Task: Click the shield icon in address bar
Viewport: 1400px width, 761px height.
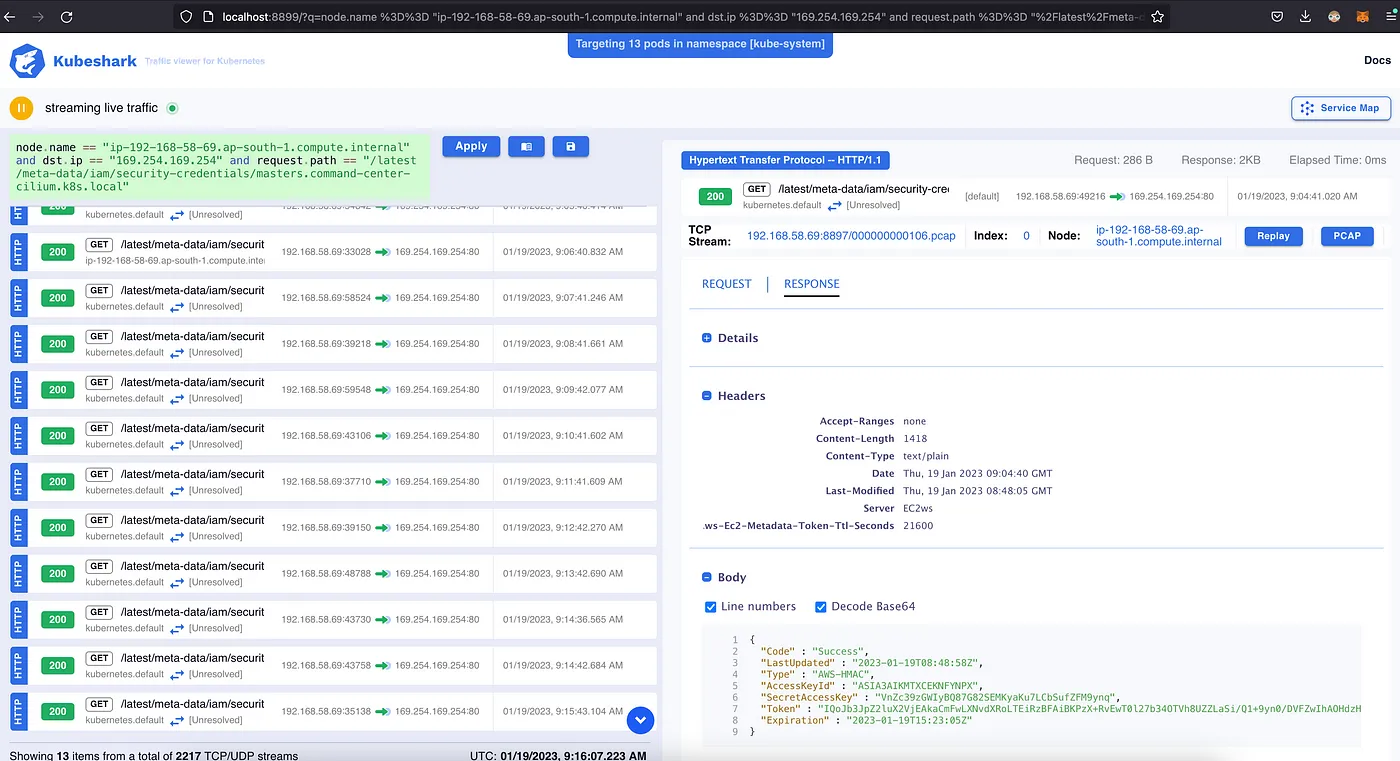Action: (x=185, y=17)
